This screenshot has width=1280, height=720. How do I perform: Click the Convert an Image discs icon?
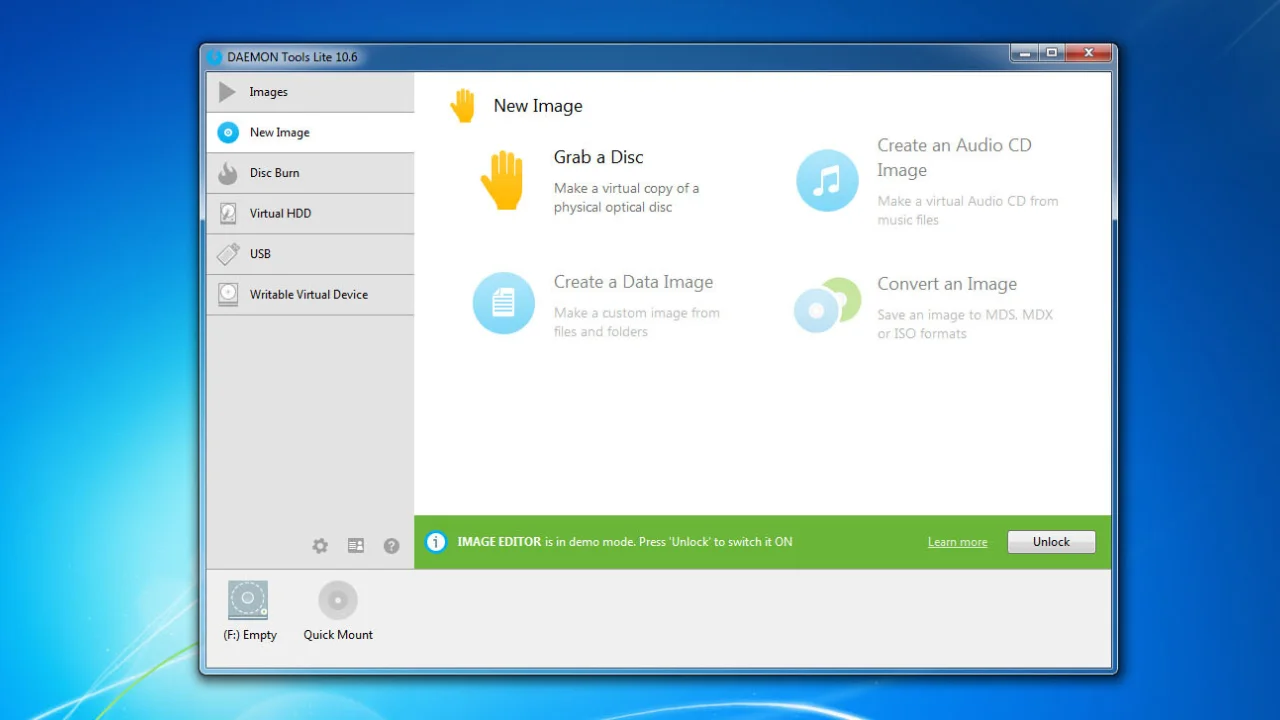click(827, 305)
